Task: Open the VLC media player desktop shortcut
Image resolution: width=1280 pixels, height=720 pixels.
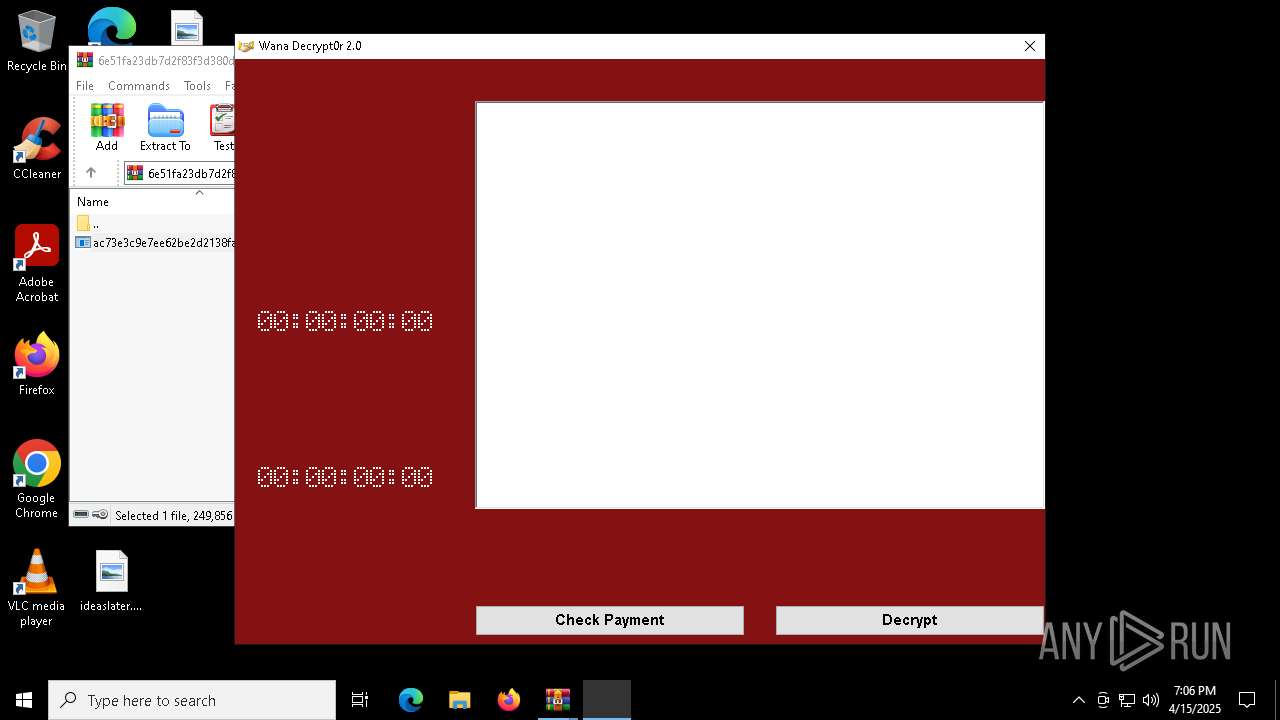Action: point(37,588)
